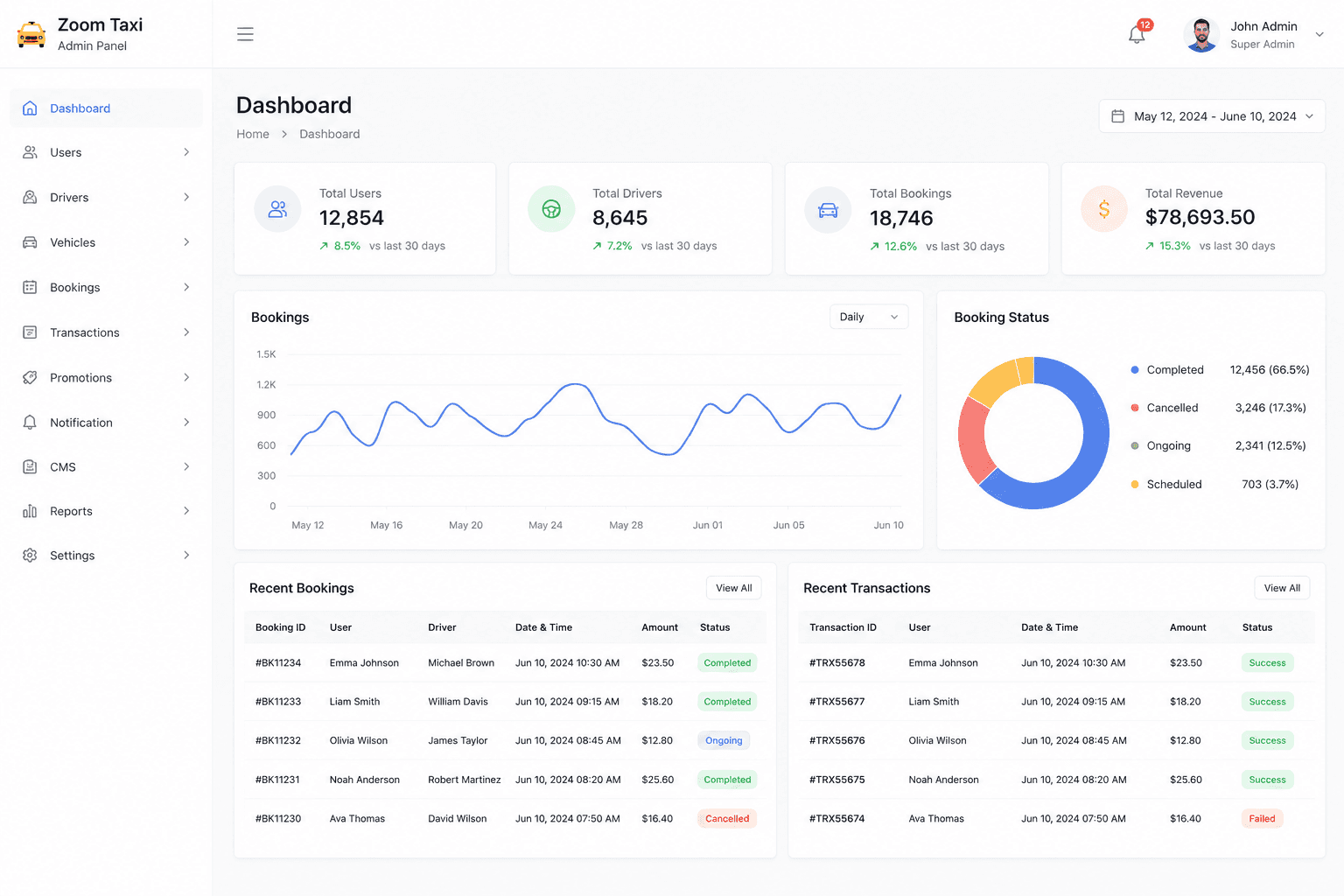Click the Total Drivers steering wheel icon
1344x896 pixels.
[x=551, y=209]
